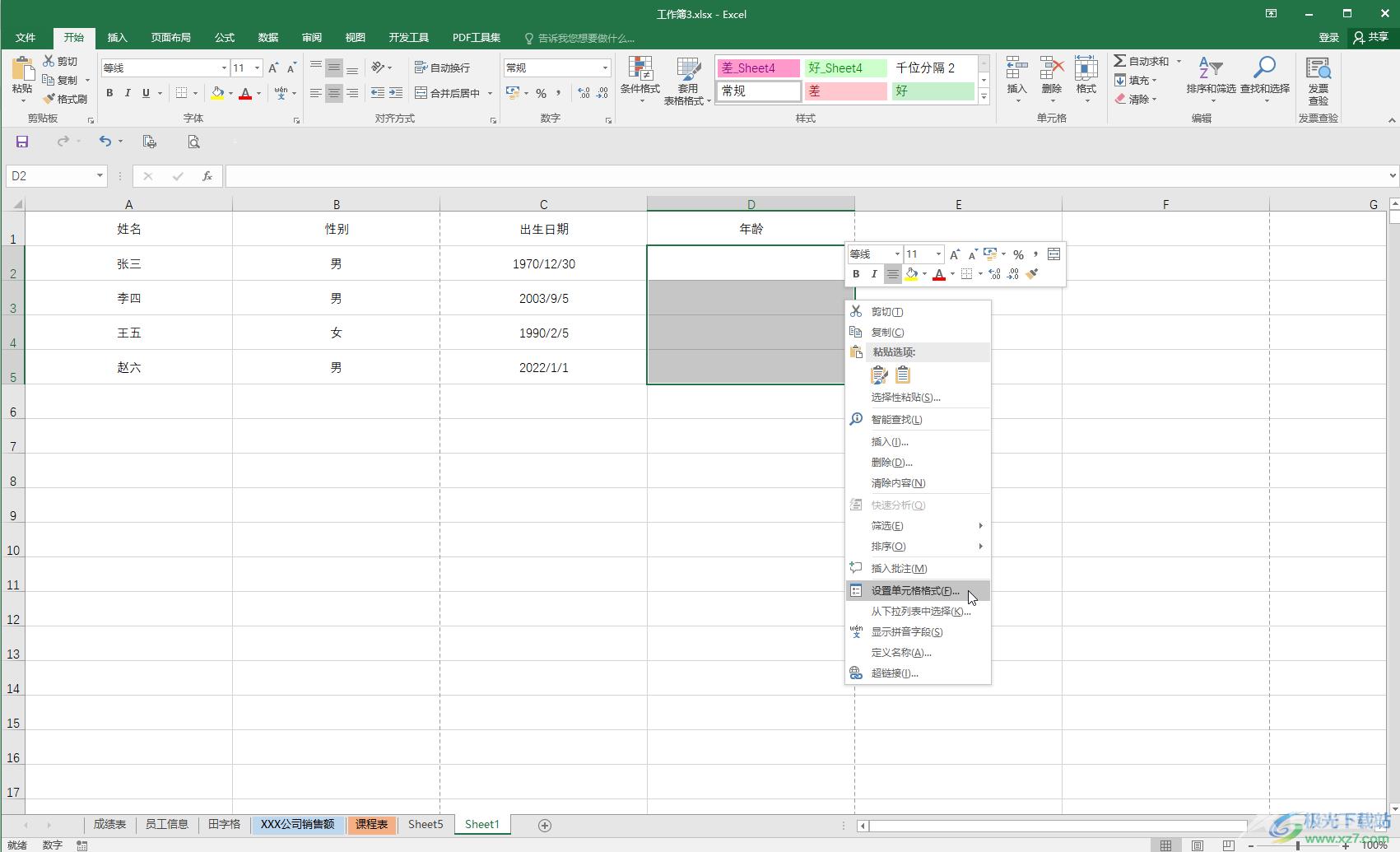Toggle italic in the mini toolbar
1400x852 pixels.
pos(874,274)
